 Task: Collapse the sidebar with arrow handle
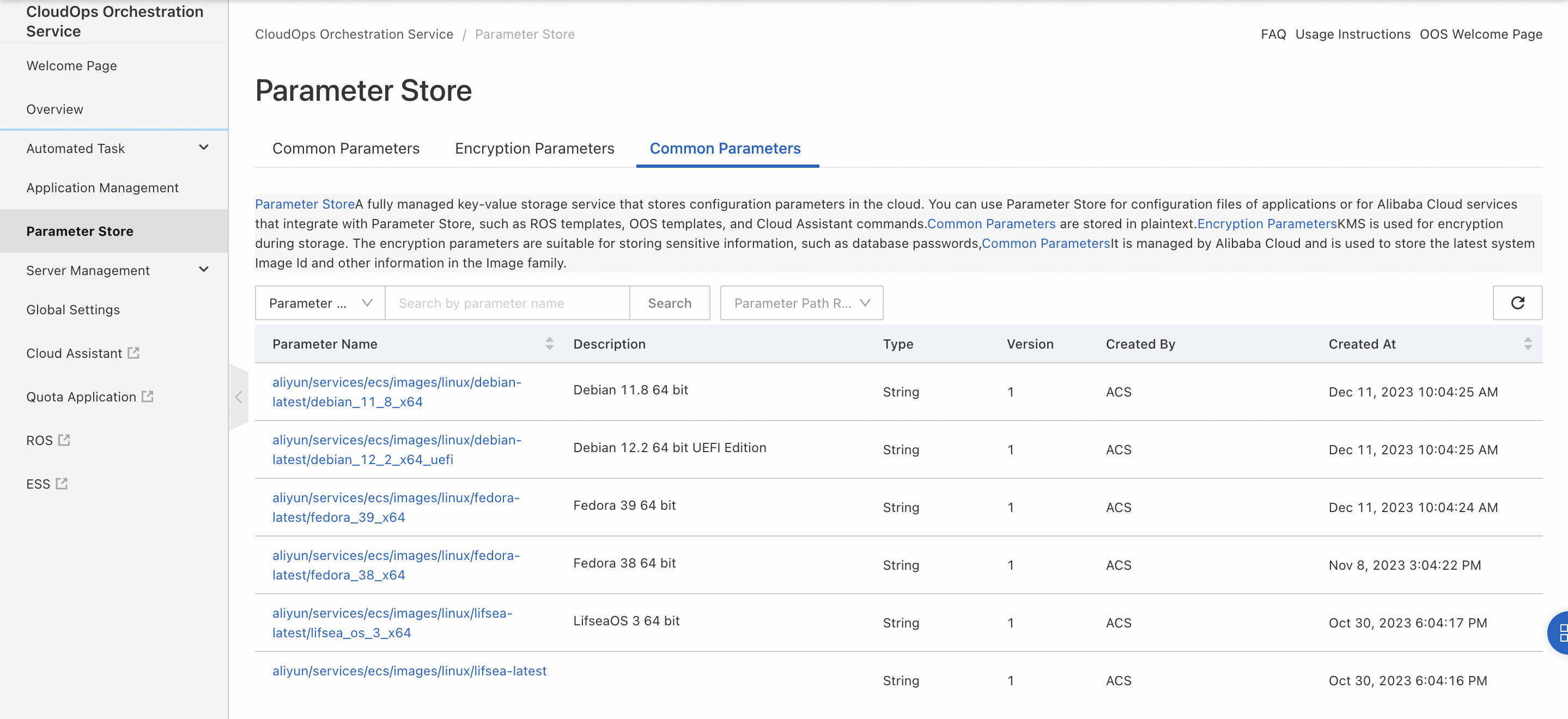(239, 397)
